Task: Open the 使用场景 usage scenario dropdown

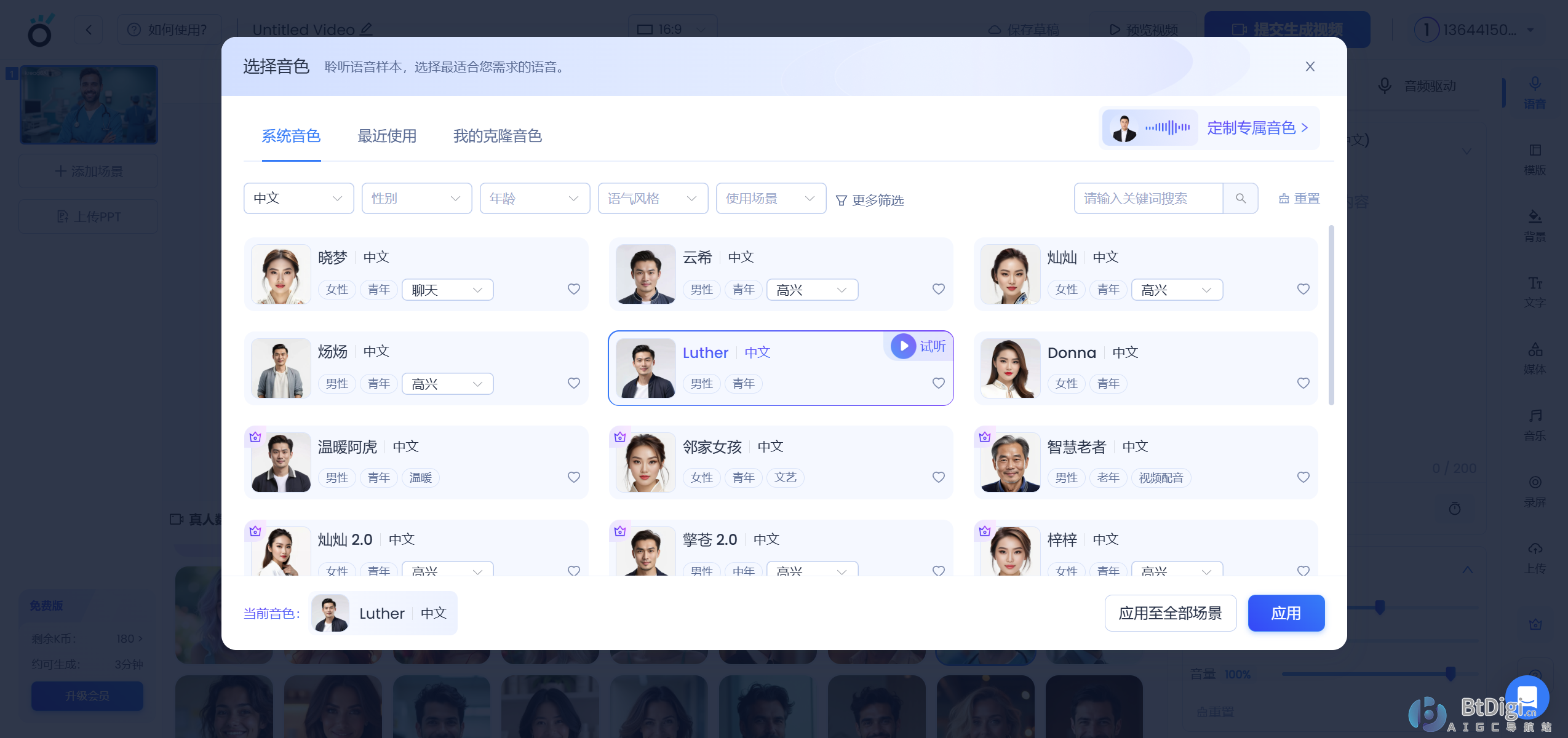Action: (771, 198)
